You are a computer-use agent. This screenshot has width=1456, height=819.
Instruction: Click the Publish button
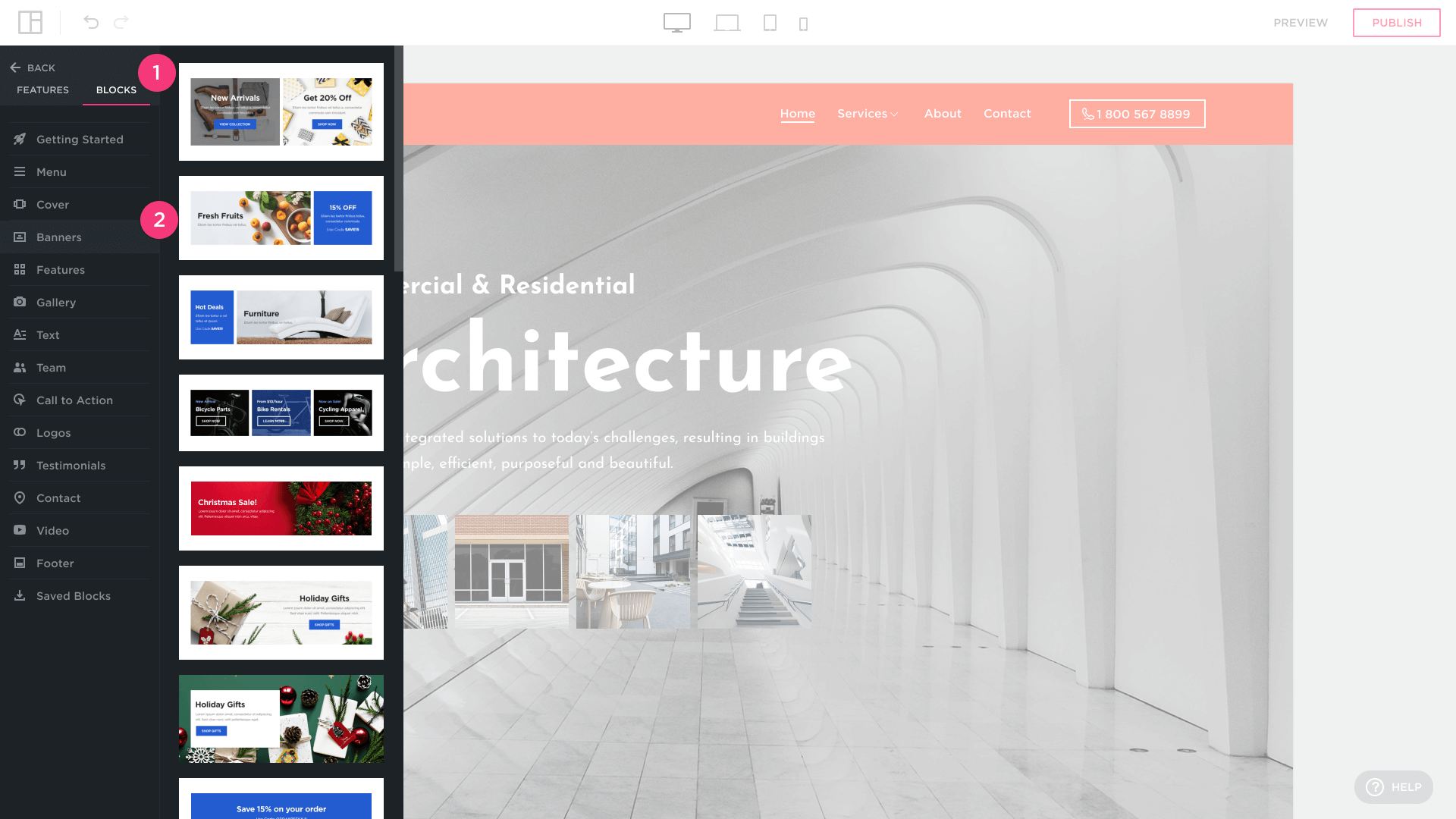pos(1396,23)
